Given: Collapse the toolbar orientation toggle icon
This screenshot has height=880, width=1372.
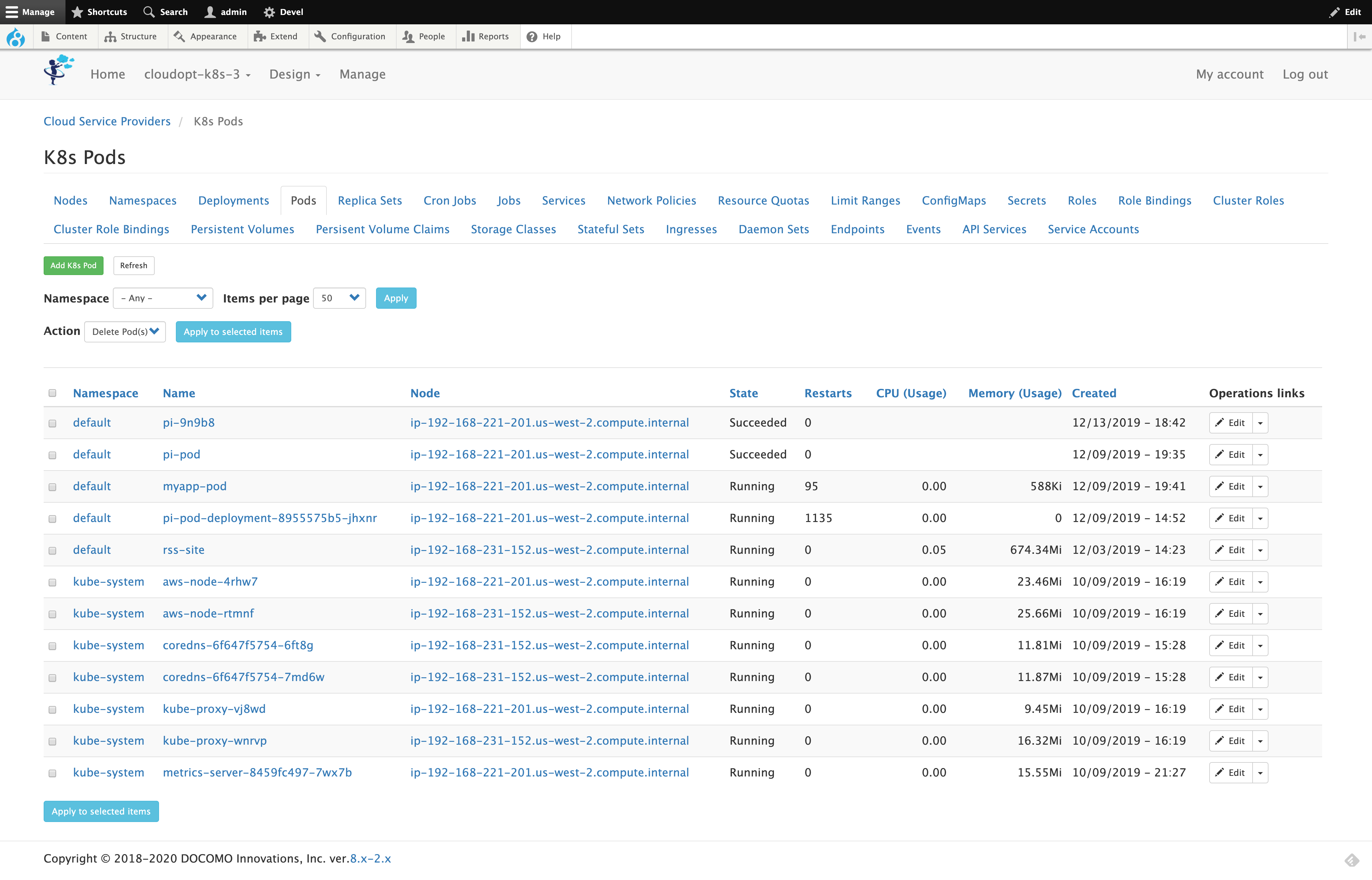Looking at the screenshot, I should [1360, 36].
